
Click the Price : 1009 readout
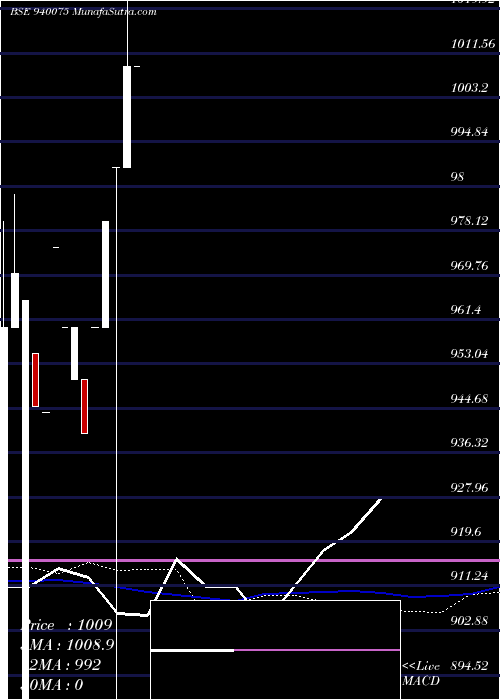tap(67, 625)
